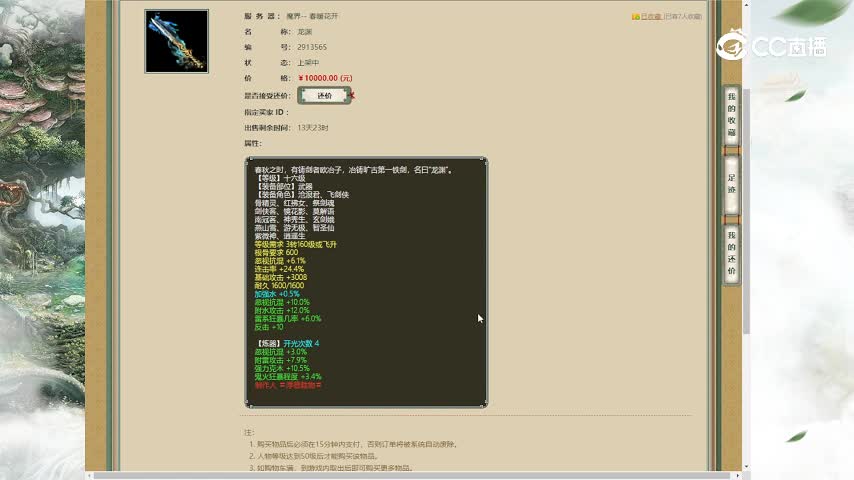Click the 根骨要求 600 requirement line

[276, 253]
